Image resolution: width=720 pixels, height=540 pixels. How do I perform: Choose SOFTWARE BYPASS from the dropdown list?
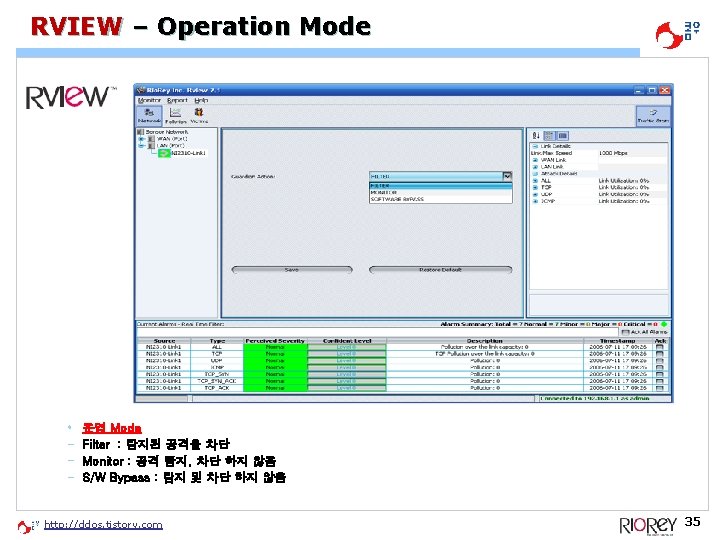pos(440,199)
